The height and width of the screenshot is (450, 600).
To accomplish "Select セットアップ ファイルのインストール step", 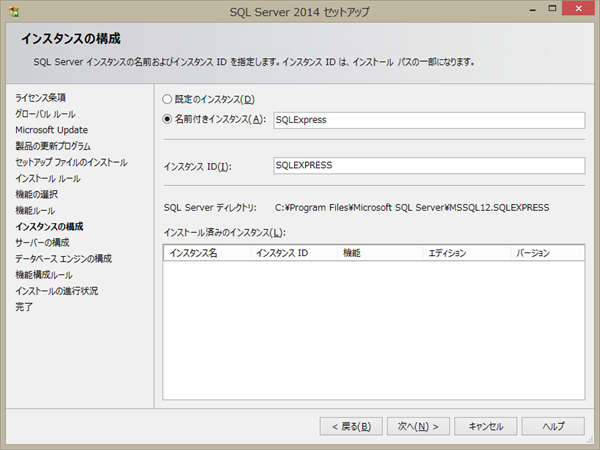I will 71,162.
